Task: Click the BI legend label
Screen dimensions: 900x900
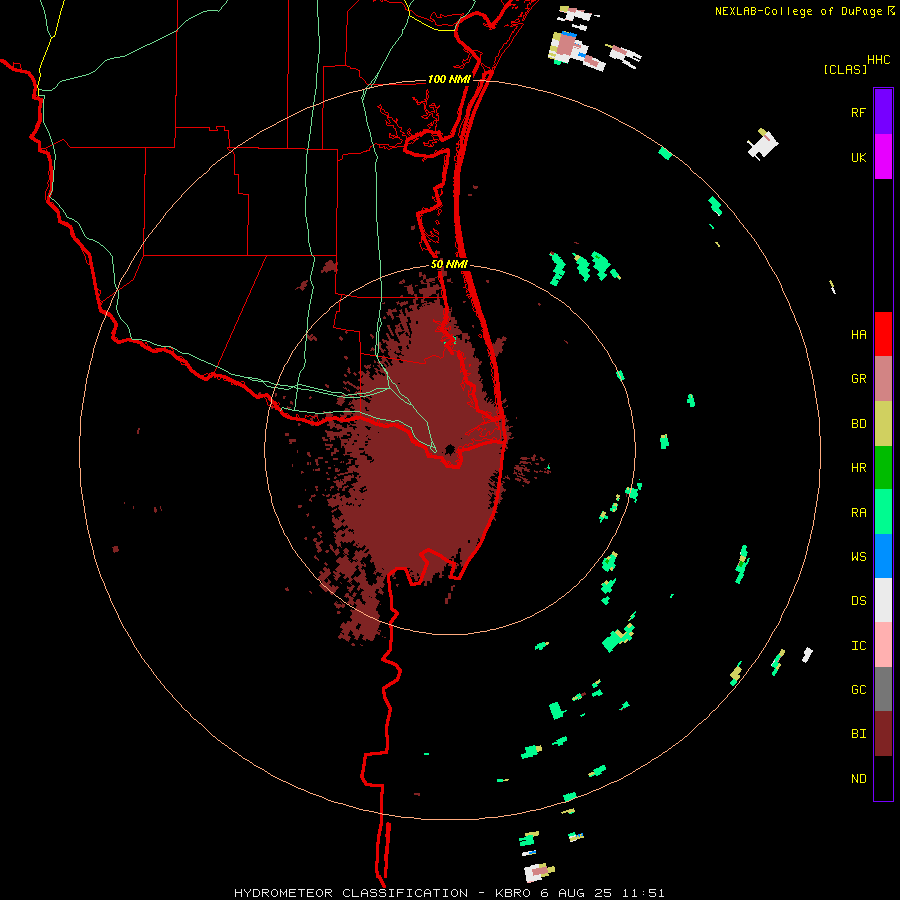Action: 858,734
